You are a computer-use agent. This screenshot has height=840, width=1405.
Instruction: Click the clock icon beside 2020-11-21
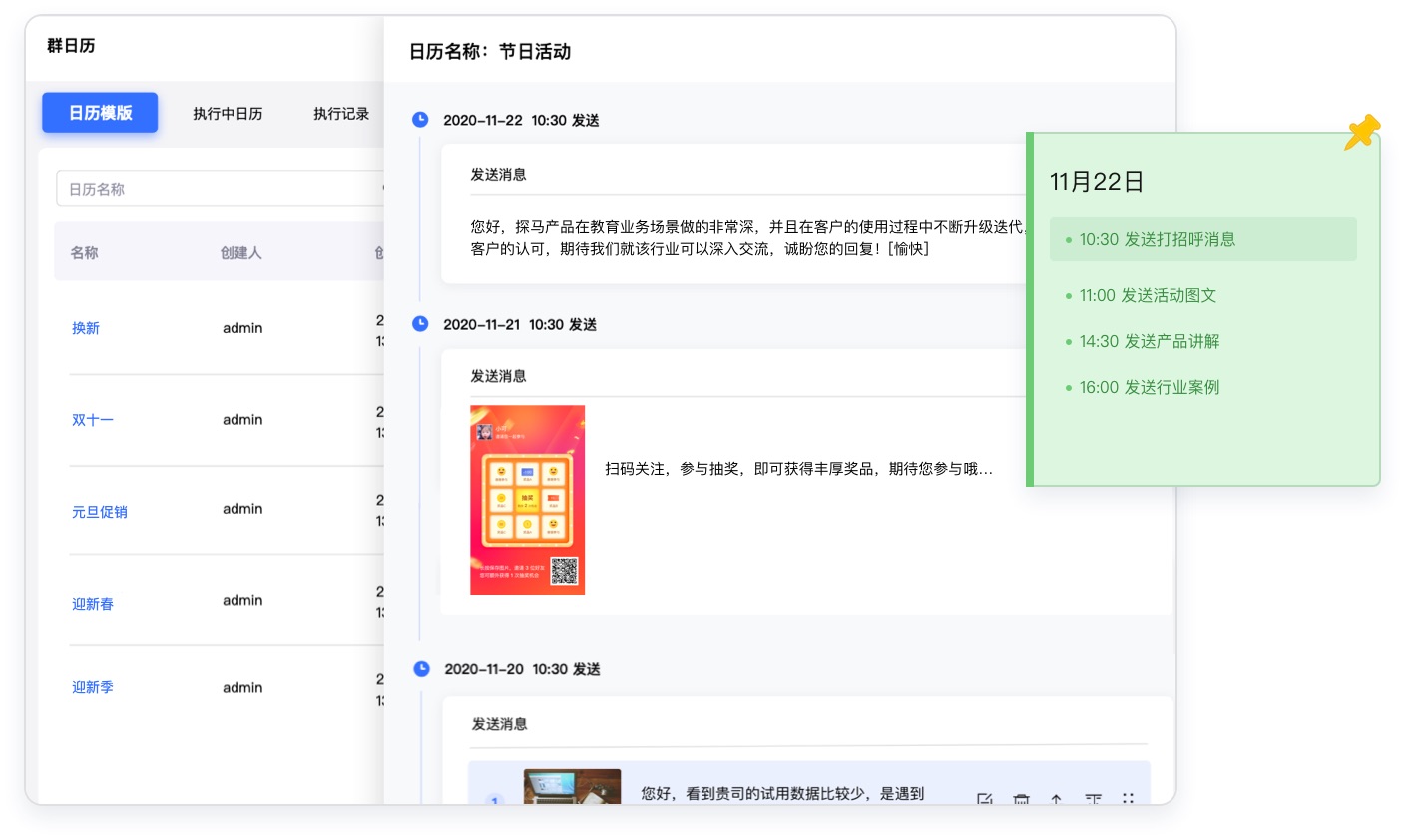[420, 324]
